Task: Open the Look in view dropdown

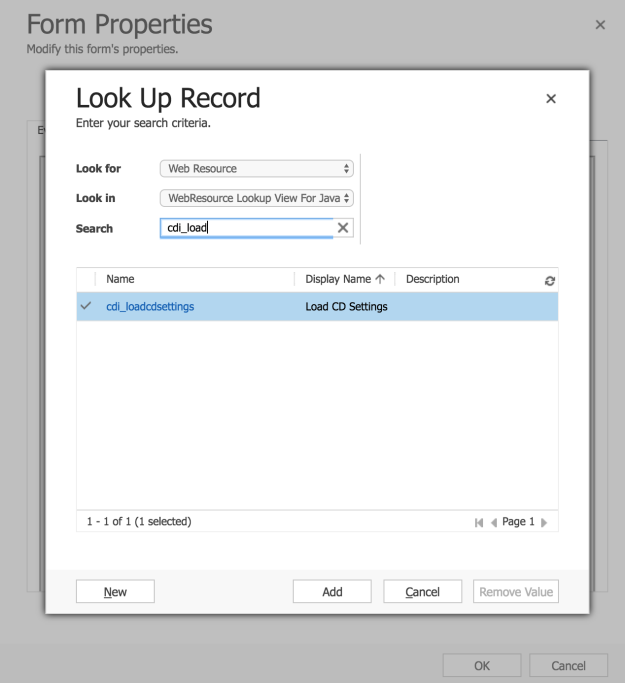Action: tap(257, 198)
